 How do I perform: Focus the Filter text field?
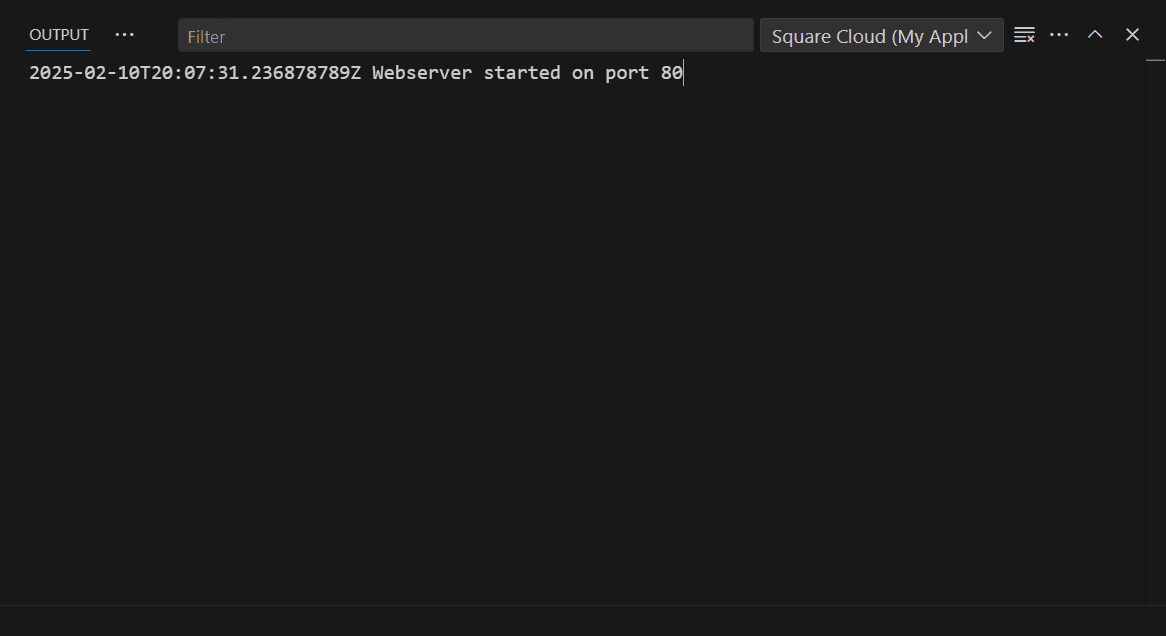click(x=465, y=36)
